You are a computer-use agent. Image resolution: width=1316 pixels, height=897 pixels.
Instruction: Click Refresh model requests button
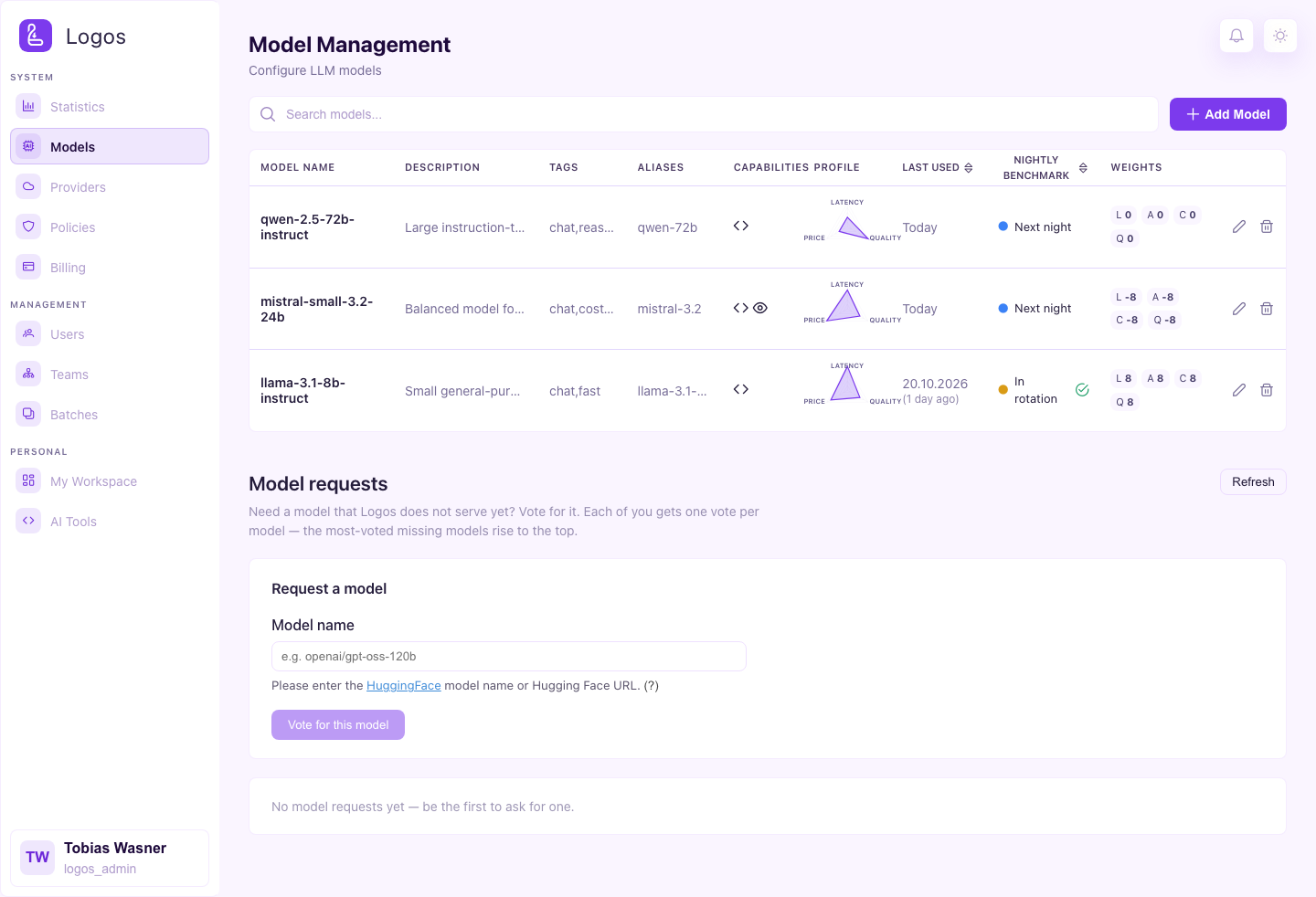(x=1253, y=481)
